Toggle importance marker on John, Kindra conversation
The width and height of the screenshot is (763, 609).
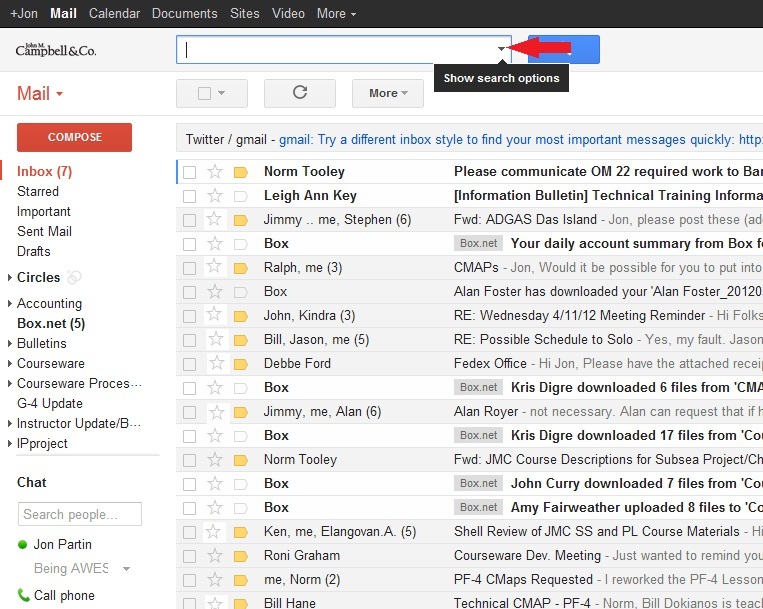point(241,316)
